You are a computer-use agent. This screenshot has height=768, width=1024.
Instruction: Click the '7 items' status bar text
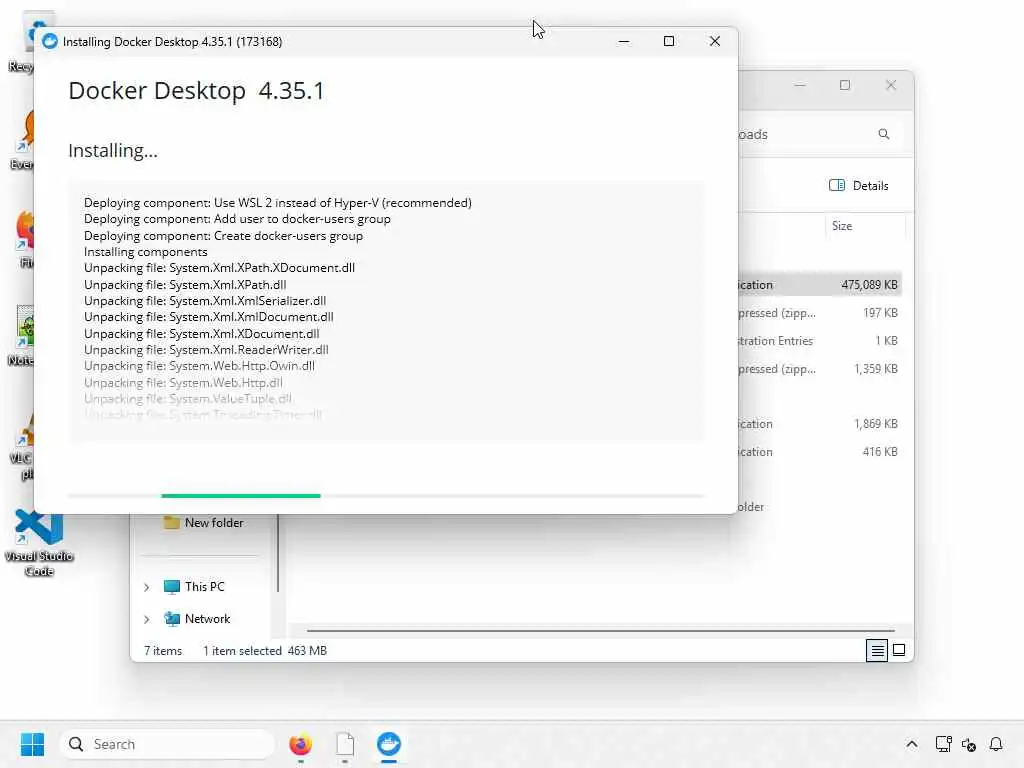(x=163, y=650)
